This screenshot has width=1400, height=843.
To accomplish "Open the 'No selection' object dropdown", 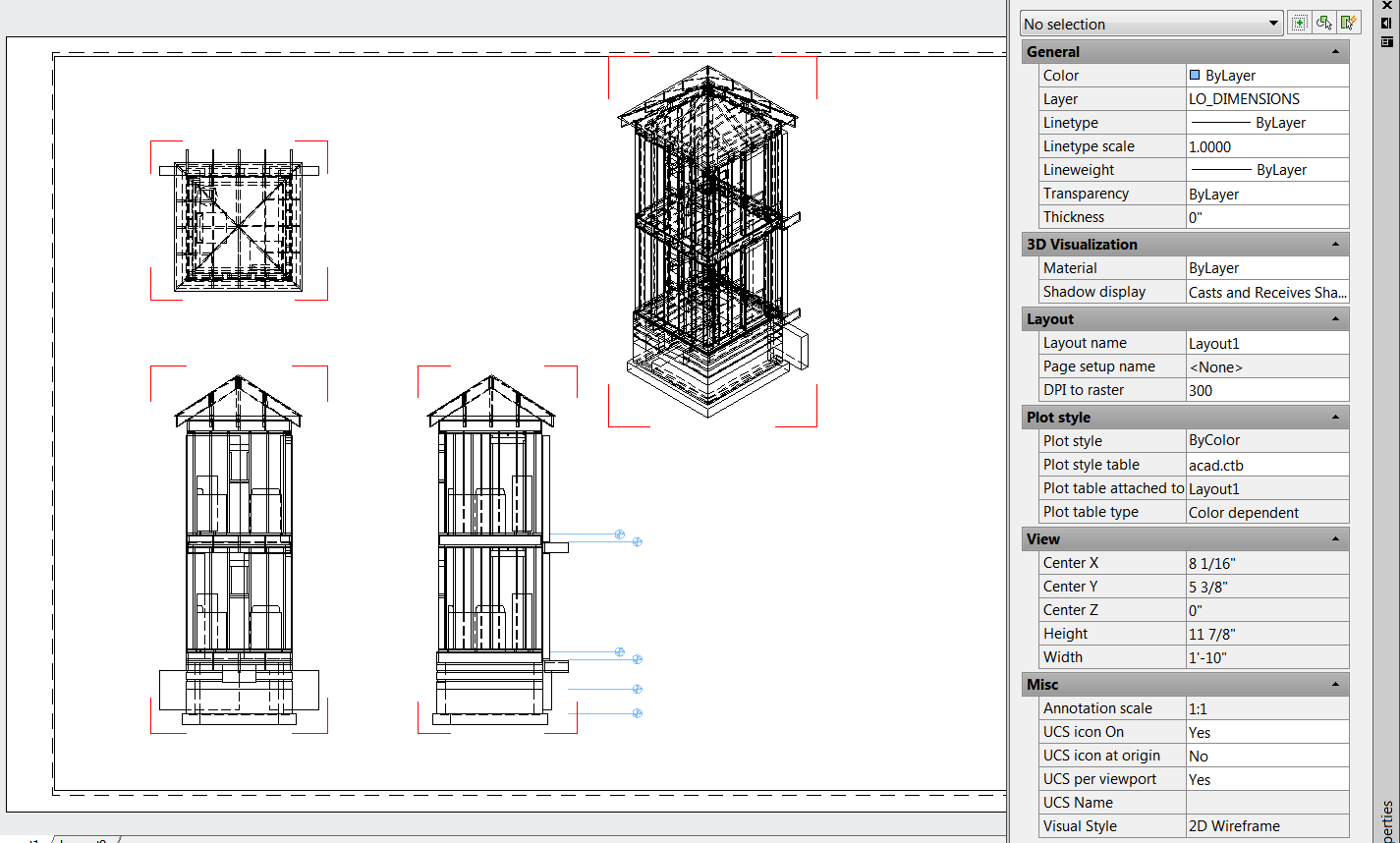I will coord(1151,24).
